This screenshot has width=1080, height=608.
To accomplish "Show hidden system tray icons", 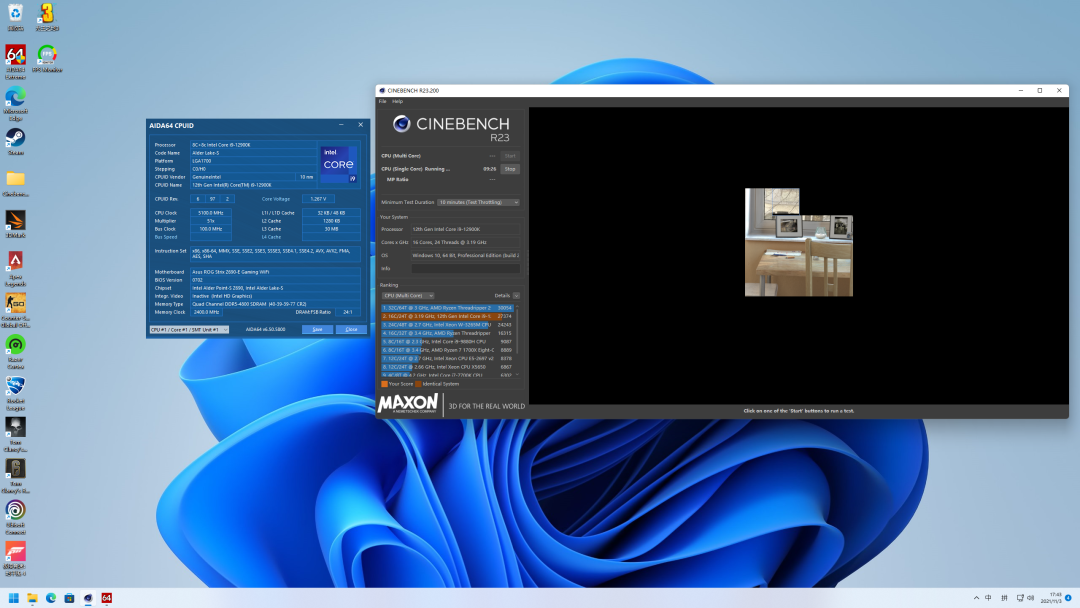I will pos(976,598).
